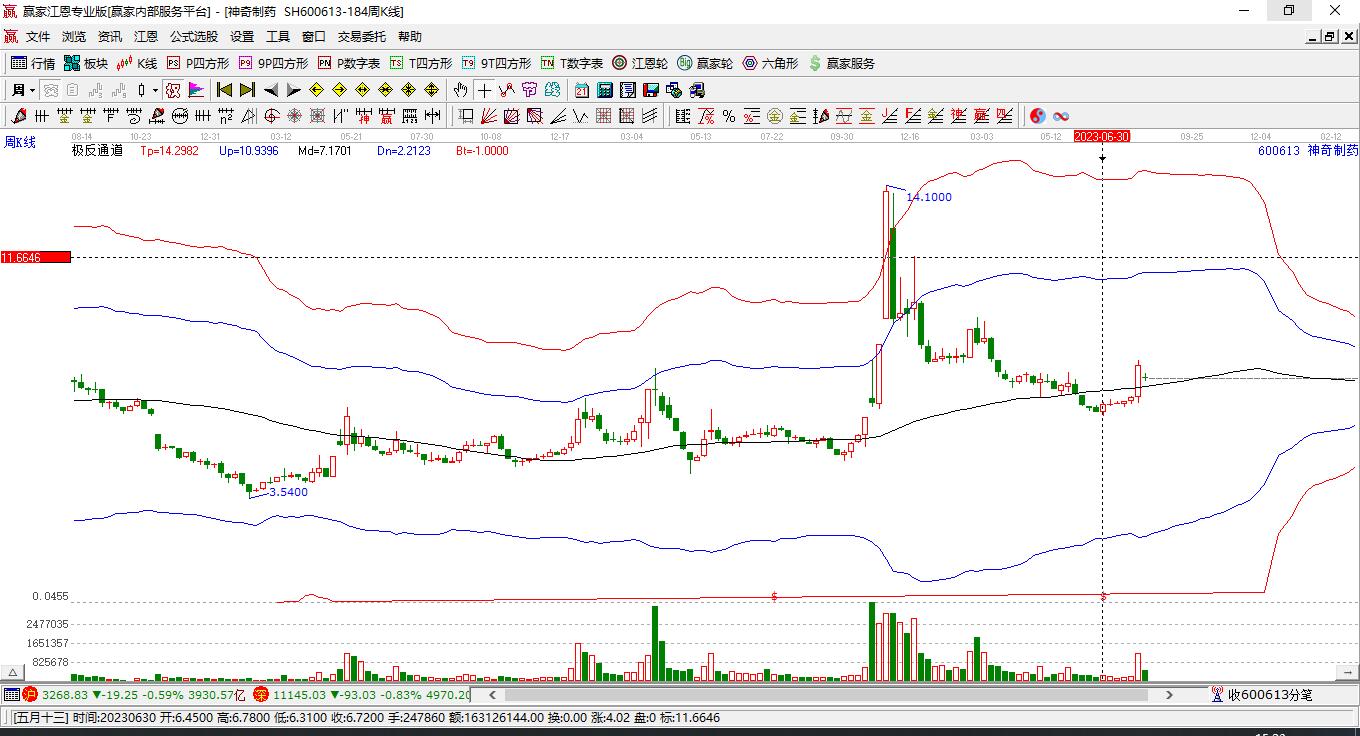
Task: Click the colored flag chart icon
Action: pos(196,90)
